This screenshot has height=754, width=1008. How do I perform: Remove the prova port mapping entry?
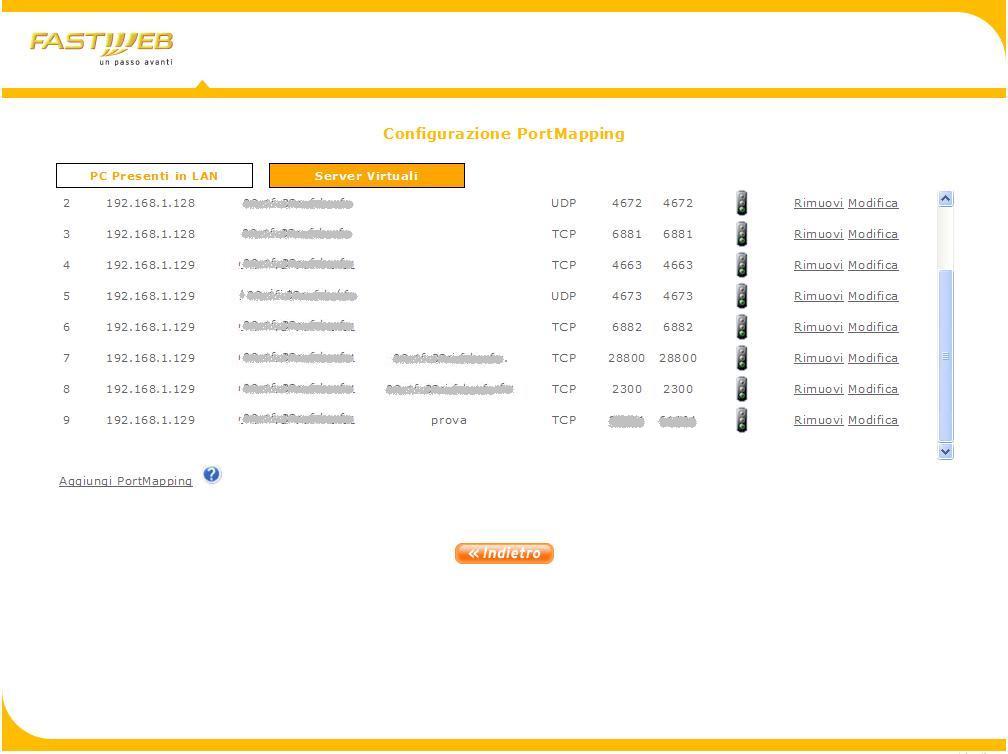pos(818,420)
